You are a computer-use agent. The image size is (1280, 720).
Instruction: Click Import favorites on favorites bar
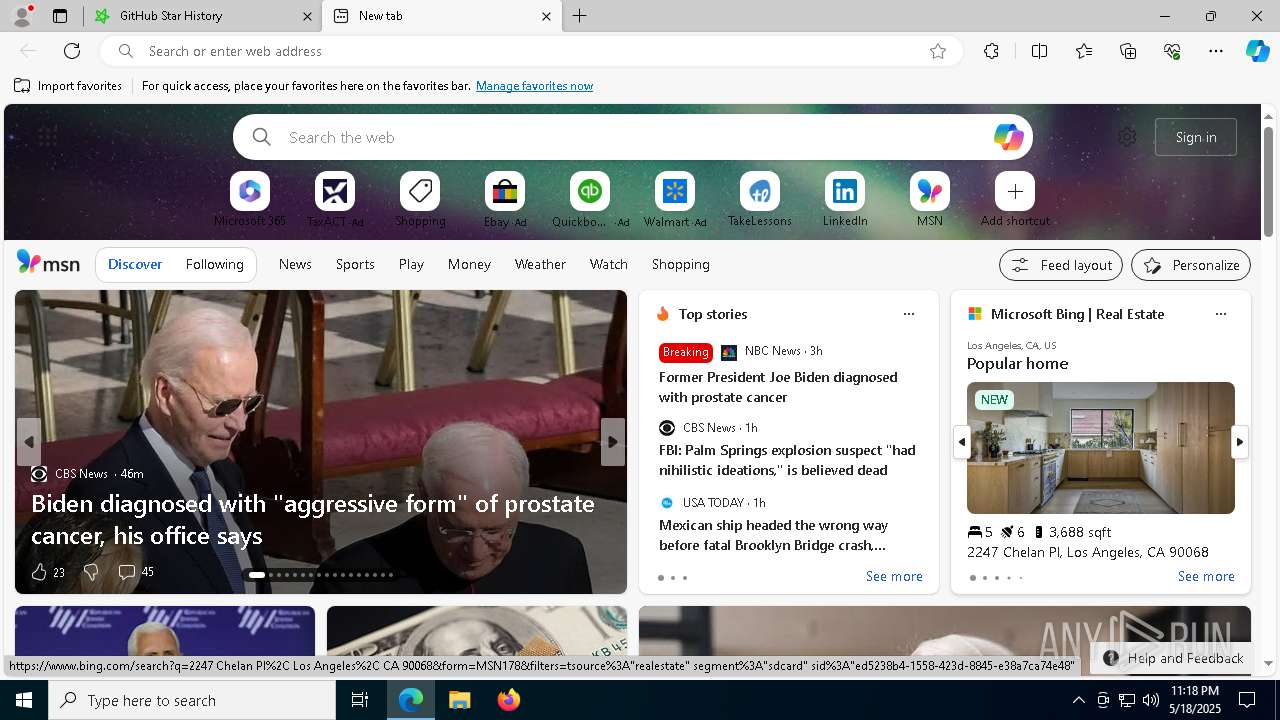68,86
